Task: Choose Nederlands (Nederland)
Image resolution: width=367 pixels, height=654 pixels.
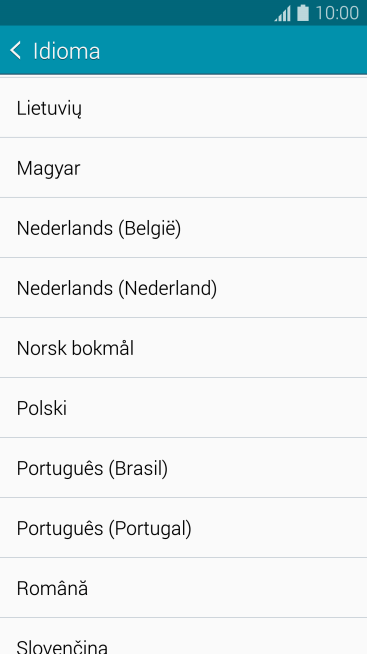Action: click(x=184, y=288)
